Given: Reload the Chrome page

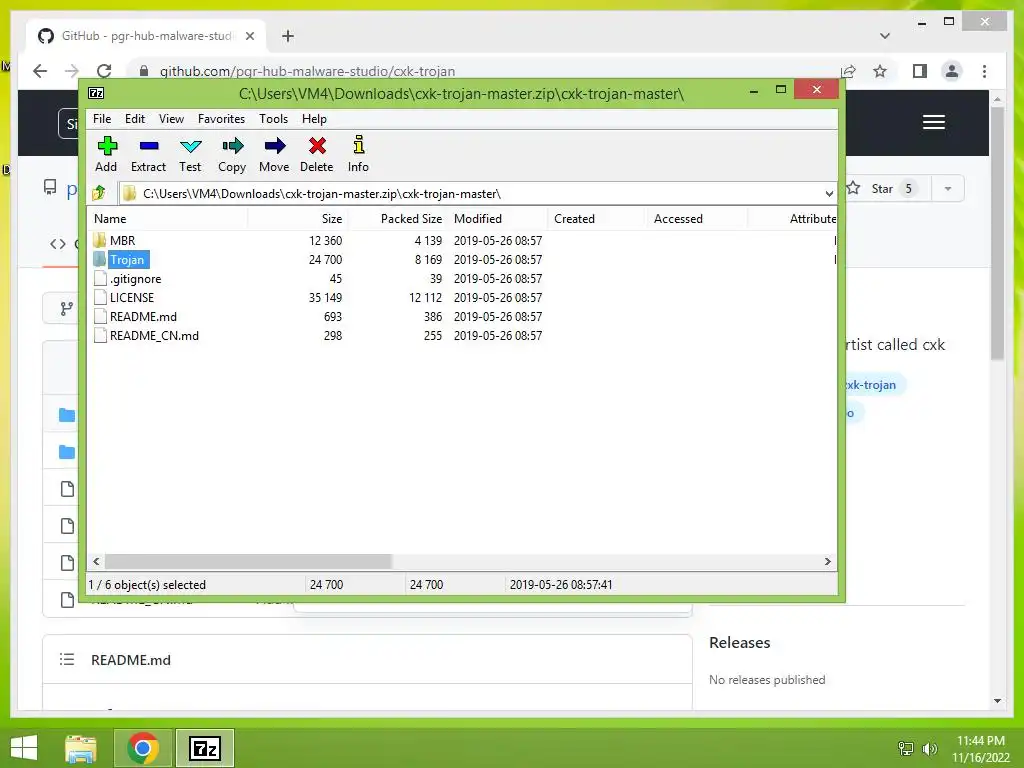Looking at the screenshot, I should 104,71.
